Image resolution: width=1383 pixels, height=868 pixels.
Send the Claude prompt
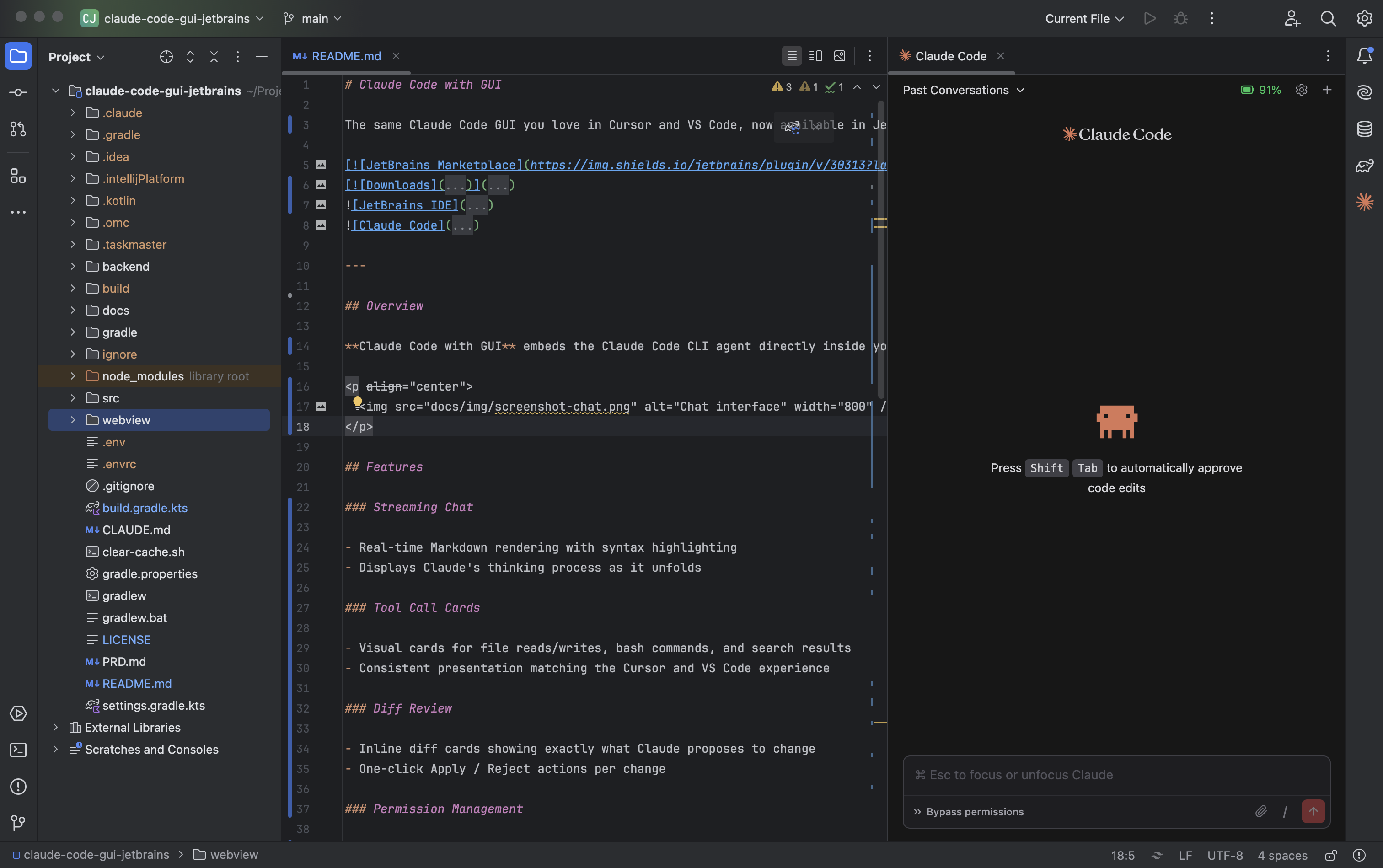point(1313,811)
